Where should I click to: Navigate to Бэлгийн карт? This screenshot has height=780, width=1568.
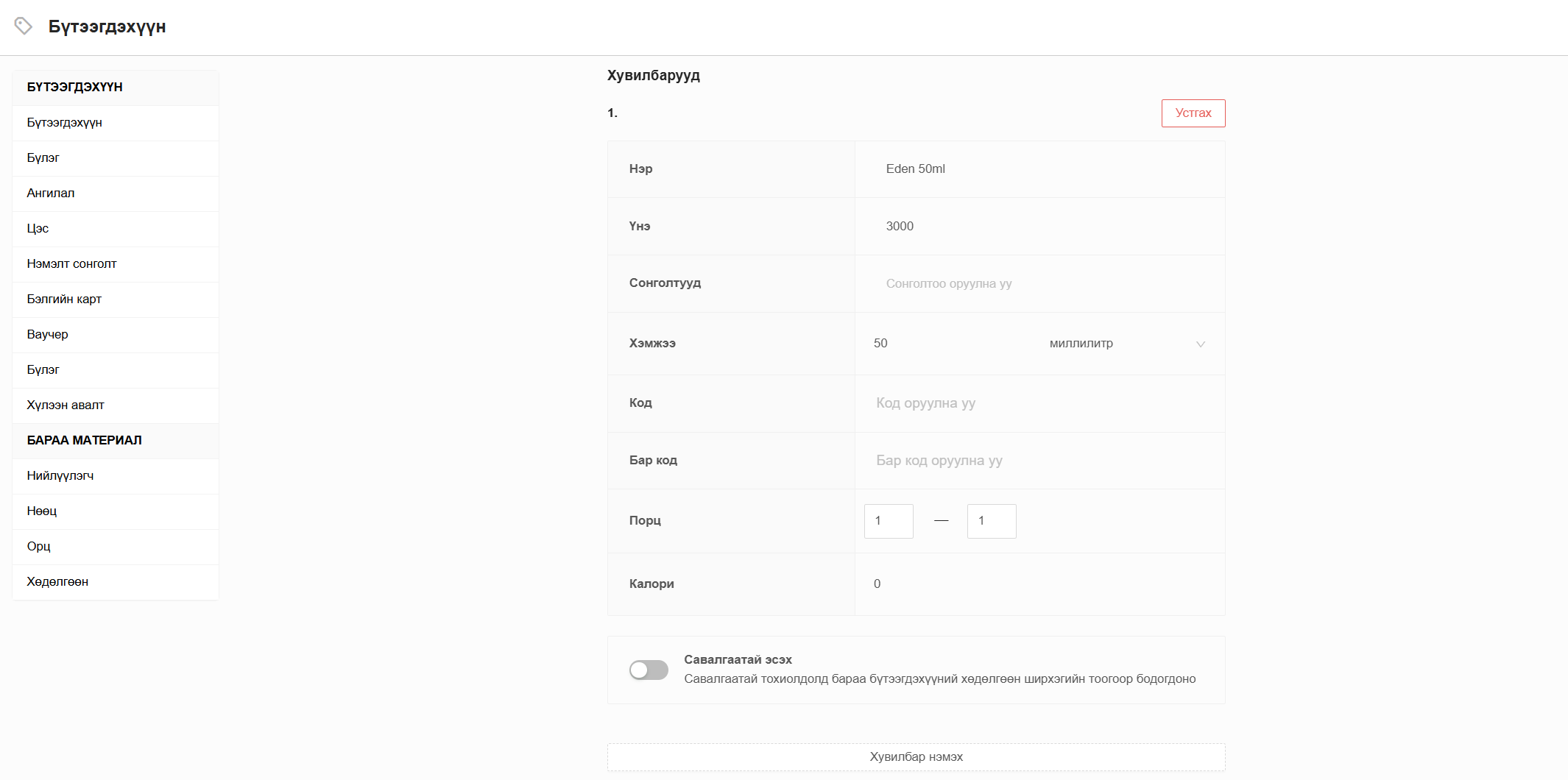(x=64, y=299)
